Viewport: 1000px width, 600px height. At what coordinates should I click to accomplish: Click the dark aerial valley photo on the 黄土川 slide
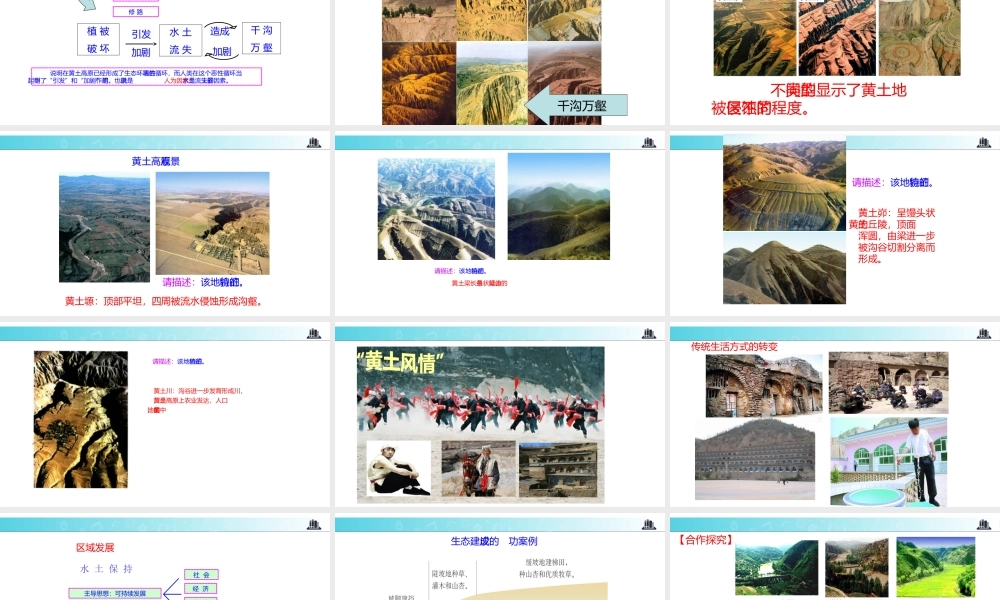80,419
